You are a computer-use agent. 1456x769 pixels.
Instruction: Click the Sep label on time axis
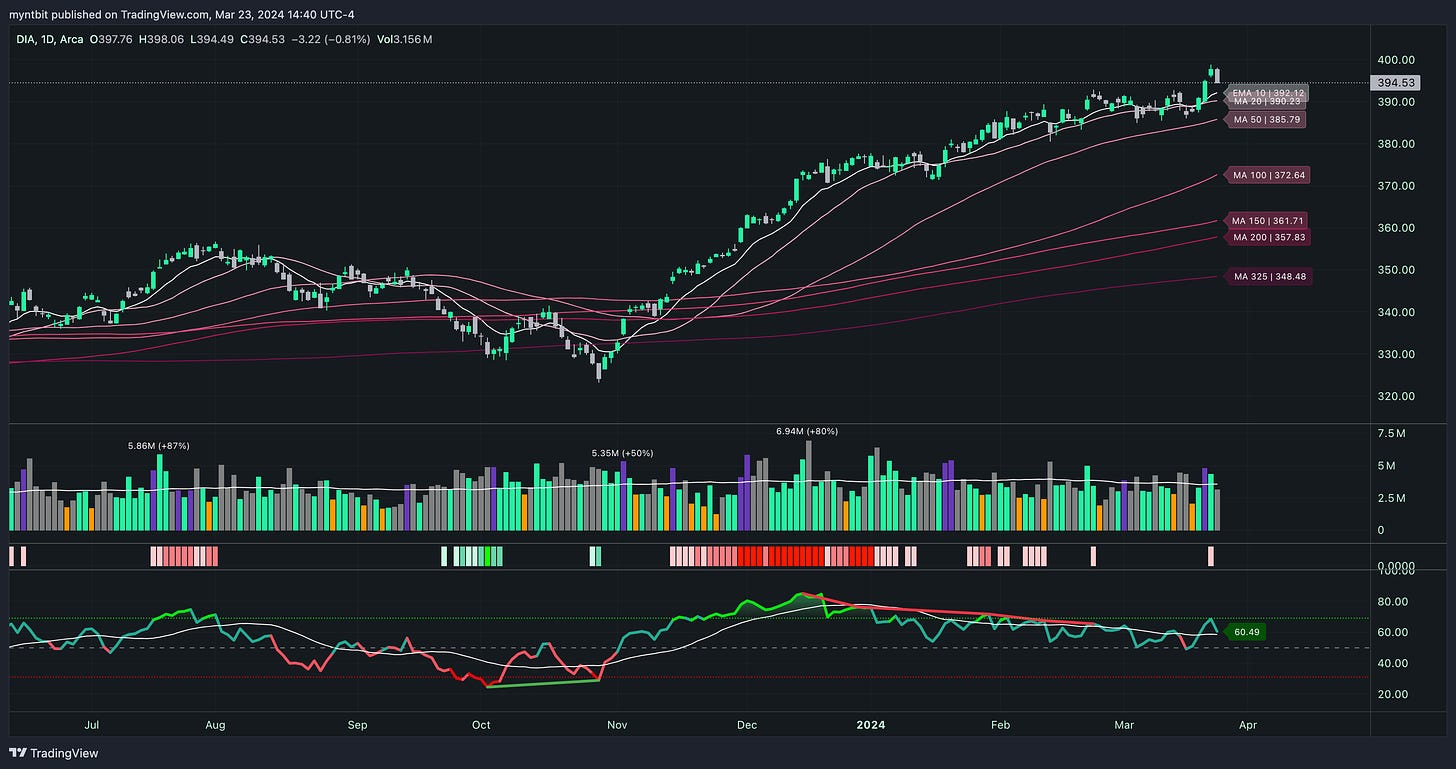pos(357,723)
